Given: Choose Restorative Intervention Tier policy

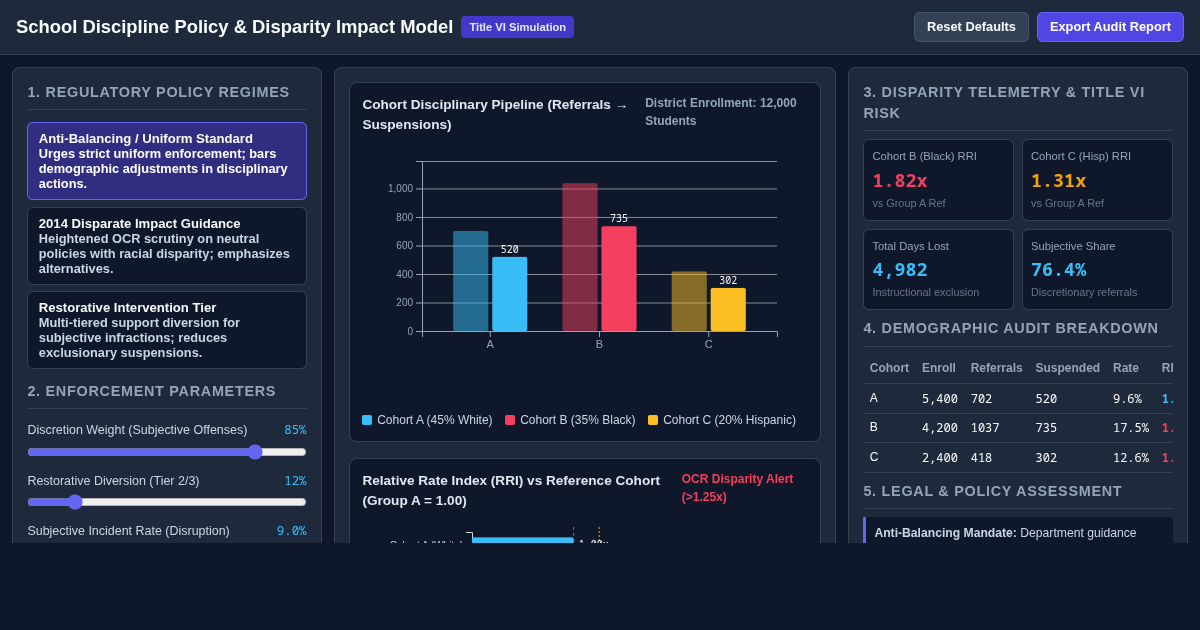Looking at the screenshot, I should 167,330.
